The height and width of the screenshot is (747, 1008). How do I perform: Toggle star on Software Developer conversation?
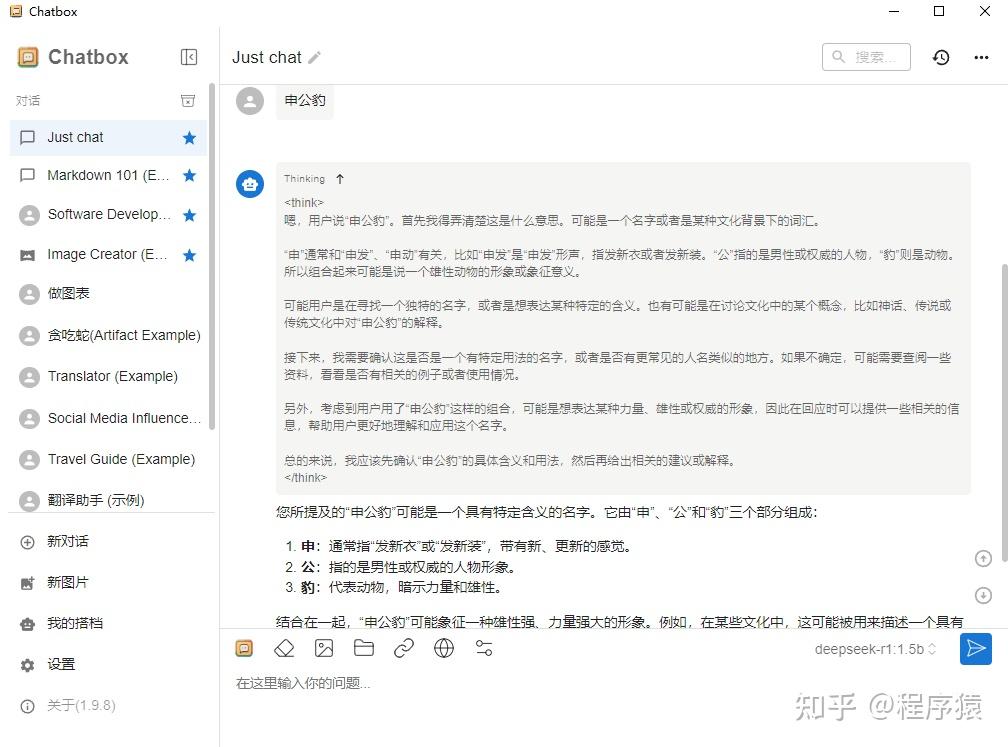pyautogui.click(x=189, y=215)
